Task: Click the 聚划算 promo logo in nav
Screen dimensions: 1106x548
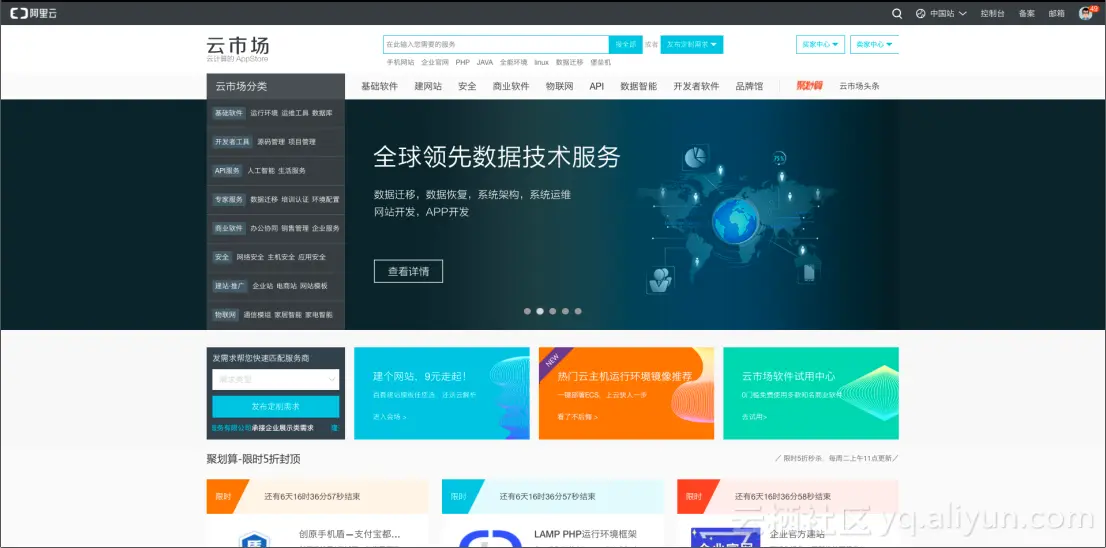Action: point(809,86)
